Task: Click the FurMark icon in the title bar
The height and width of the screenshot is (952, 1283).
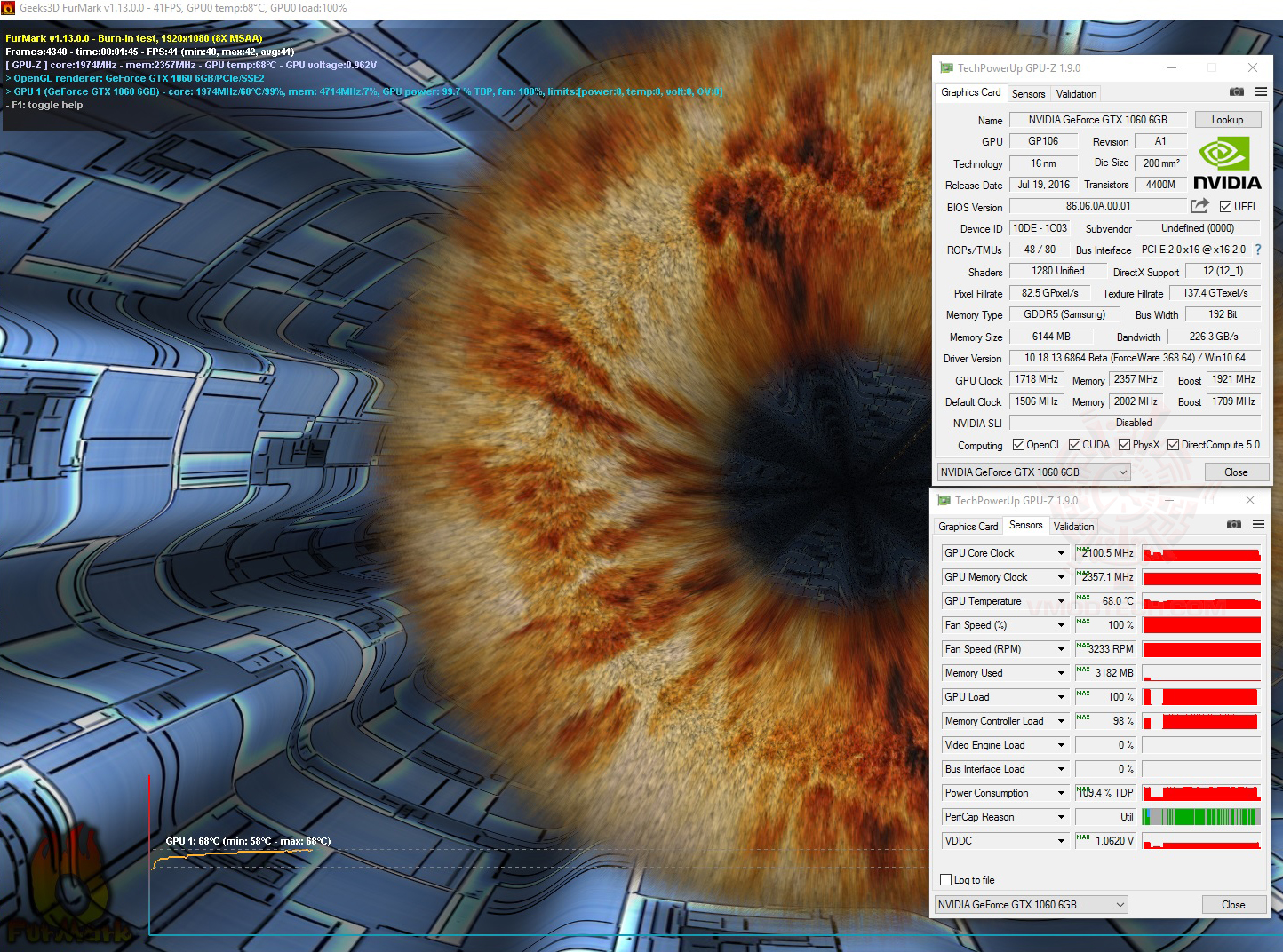Action: pyautogui.click(x=9, y=8)
